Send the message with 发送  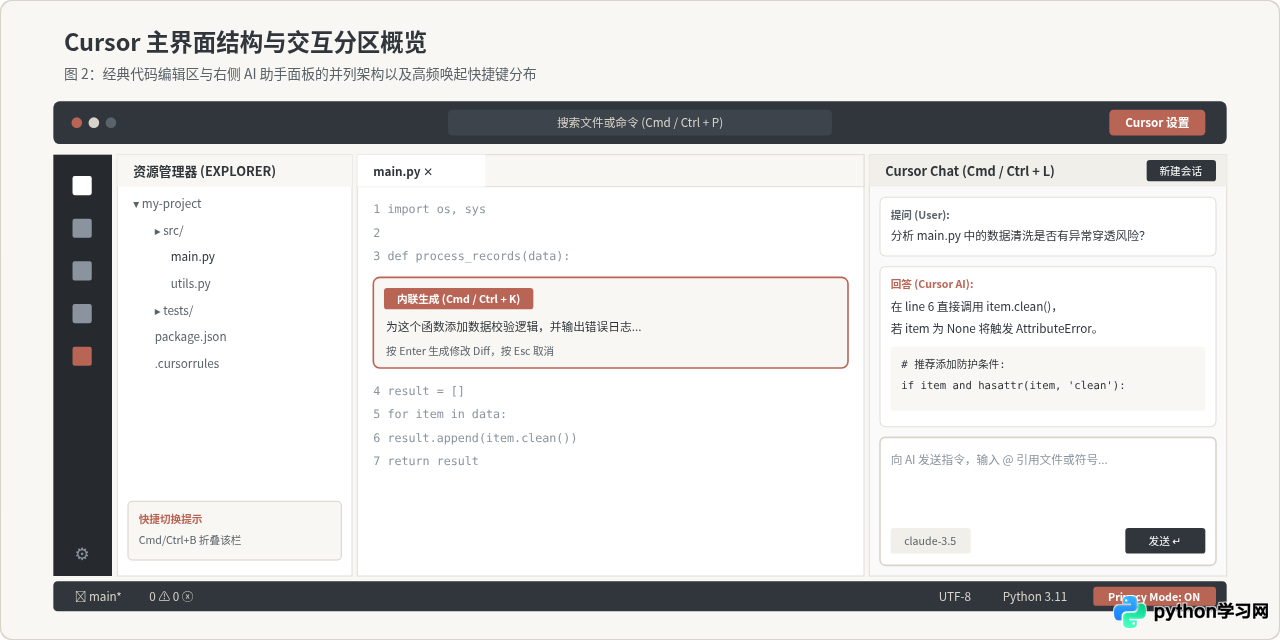1165,541
